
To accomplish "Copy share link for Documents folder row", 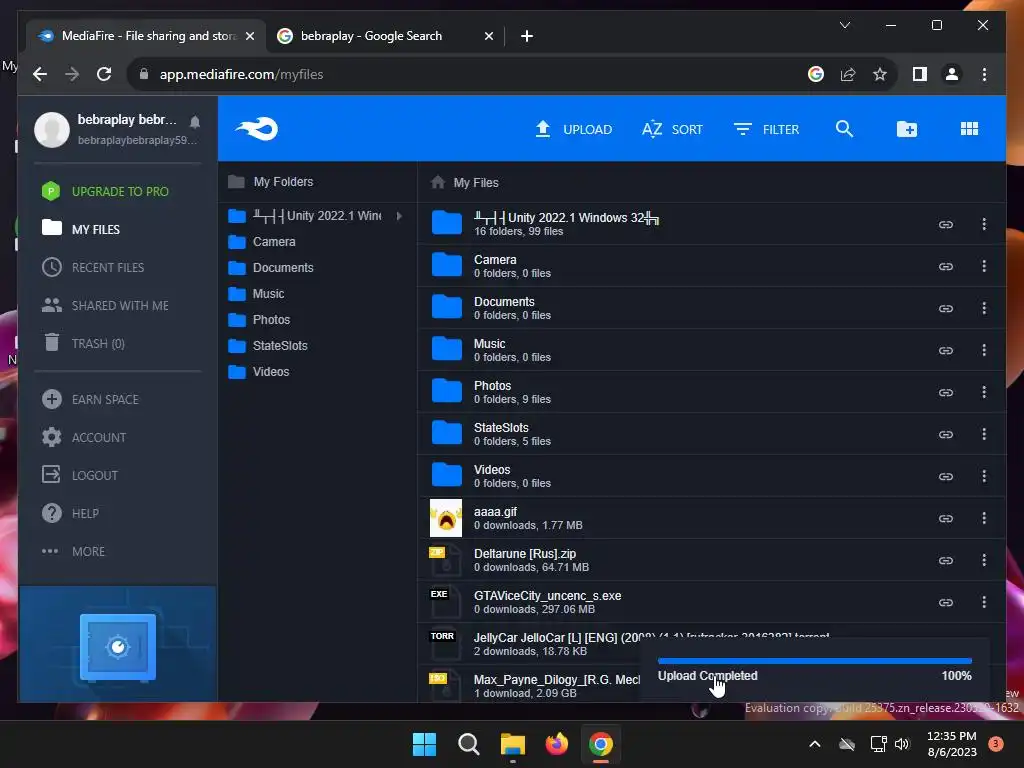I will (946, 308).
